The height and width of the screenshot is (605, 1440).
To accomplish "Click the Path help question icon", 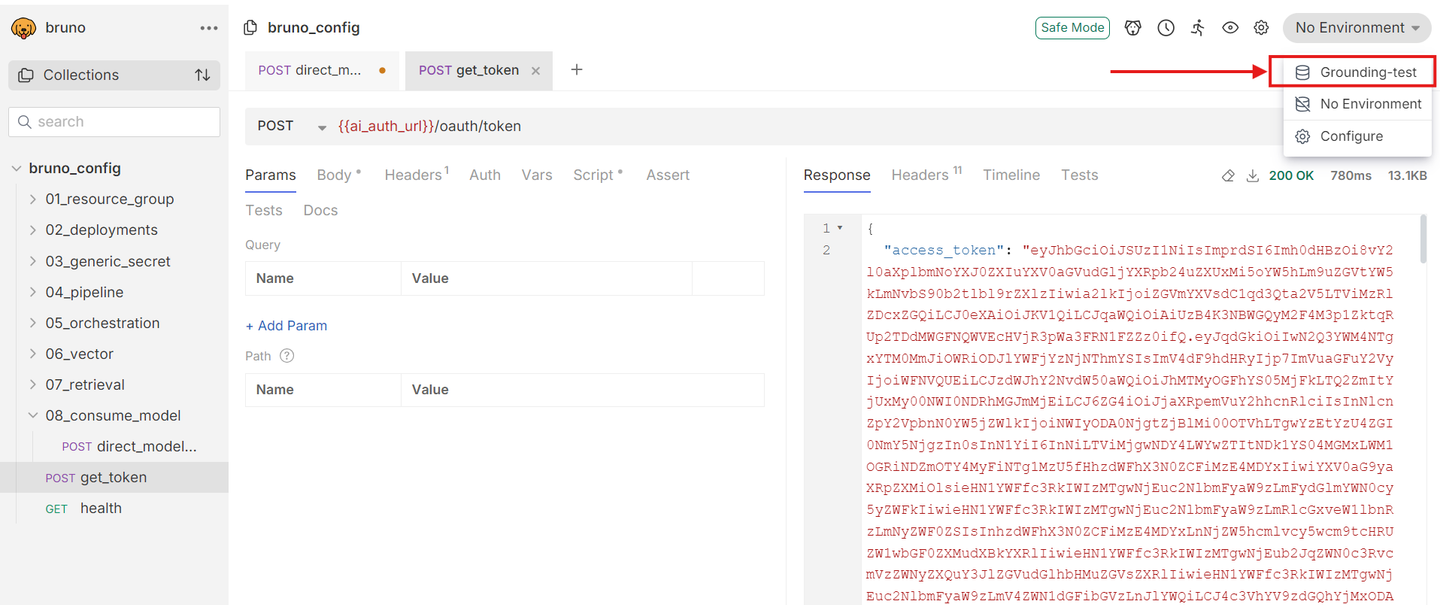I will tap(287, 356).
